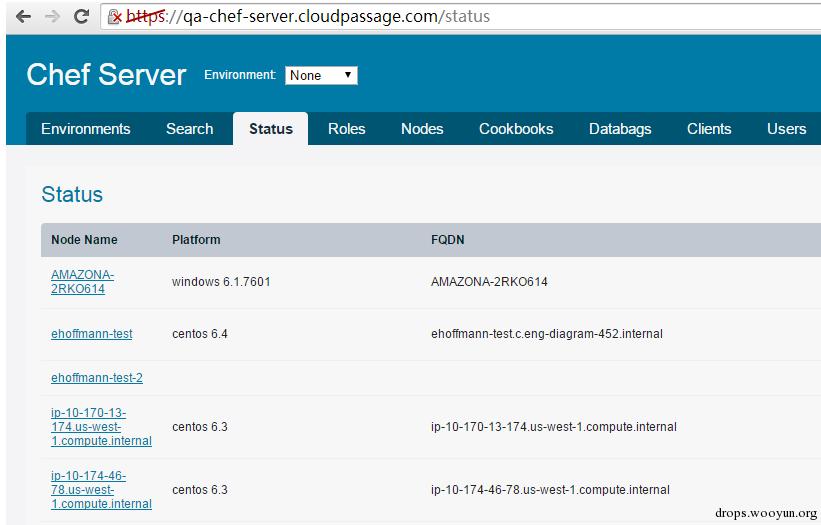This screenshot has height=525, width=821.
Task: Select platform cell 'centos 6.4'
Action: [200, 334]
